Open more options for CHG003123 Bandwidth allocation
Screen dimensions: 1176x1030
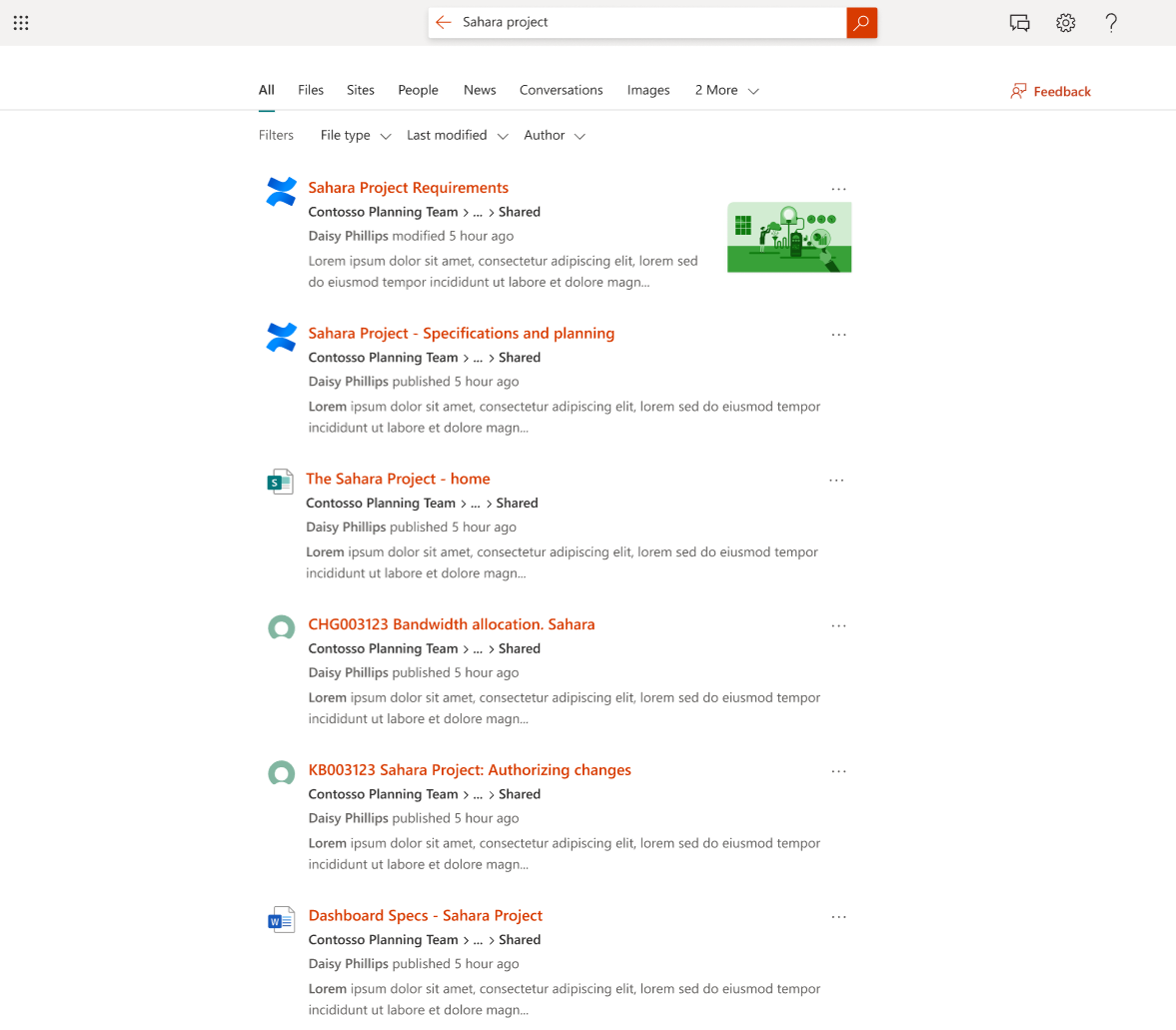tap(838, 625)
